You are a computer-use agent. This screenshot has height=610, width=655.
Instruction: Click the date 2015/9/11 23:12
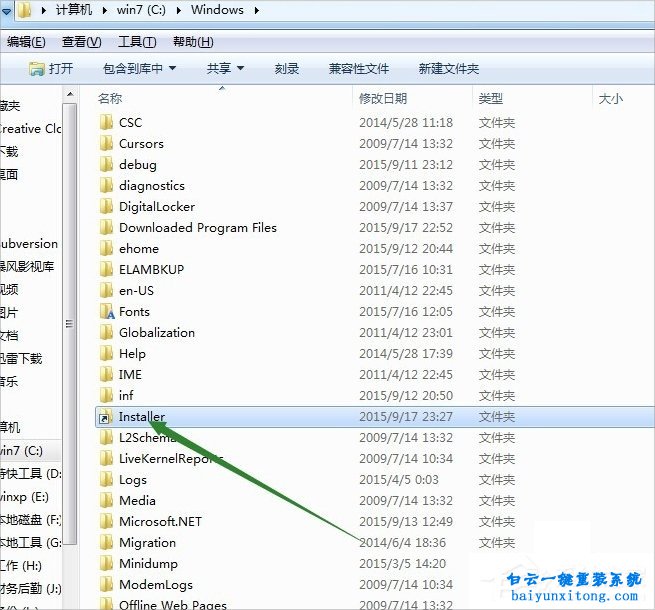[406, 164]
